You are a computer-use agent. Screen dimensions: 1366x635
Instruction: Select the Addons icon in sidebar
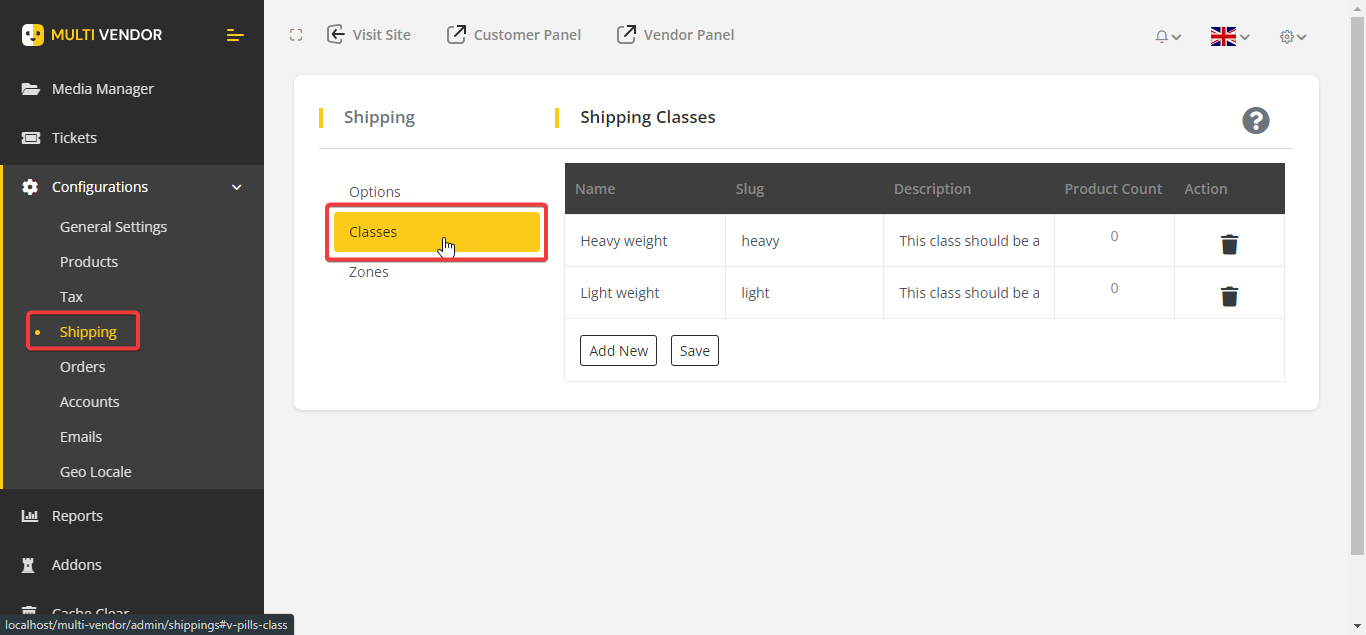click(x=30, y=564)
